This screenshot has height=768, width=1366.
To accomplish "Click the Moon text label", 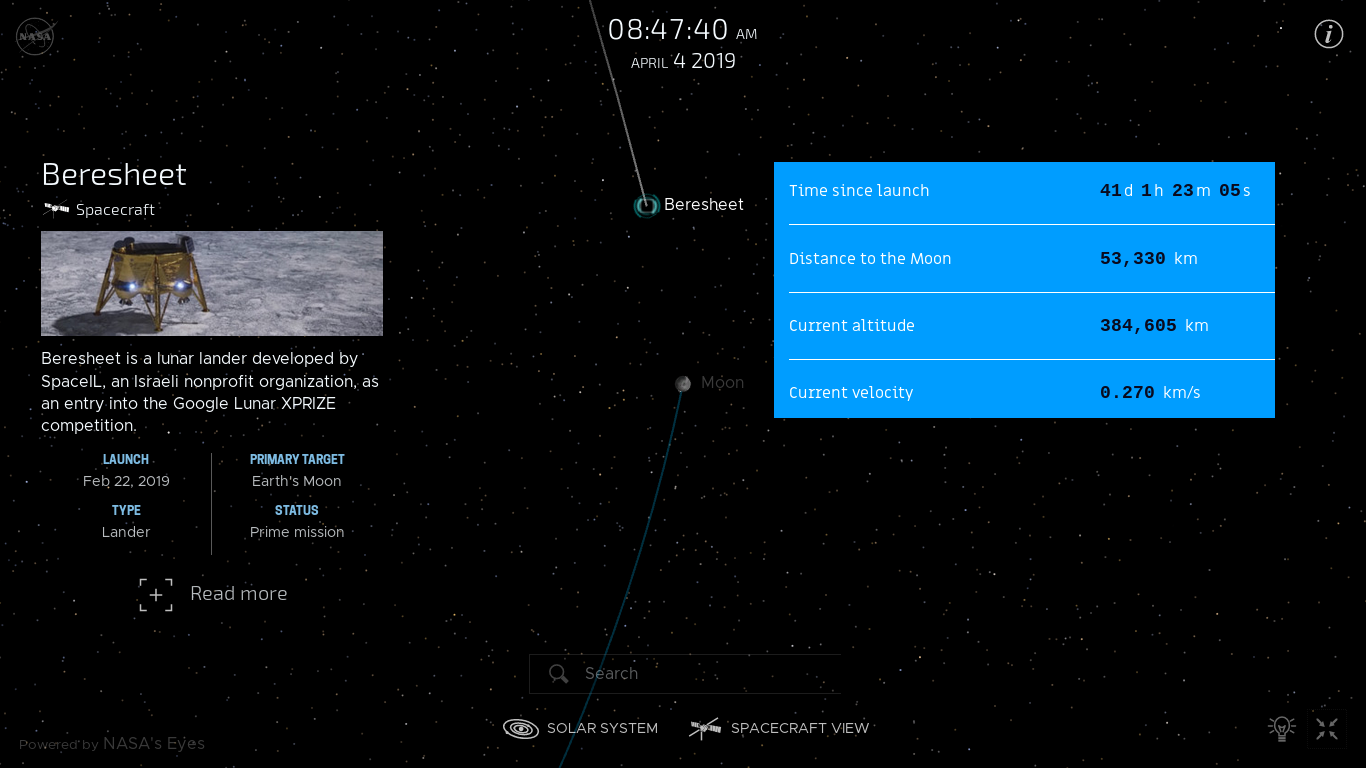I will pos(722,383).
